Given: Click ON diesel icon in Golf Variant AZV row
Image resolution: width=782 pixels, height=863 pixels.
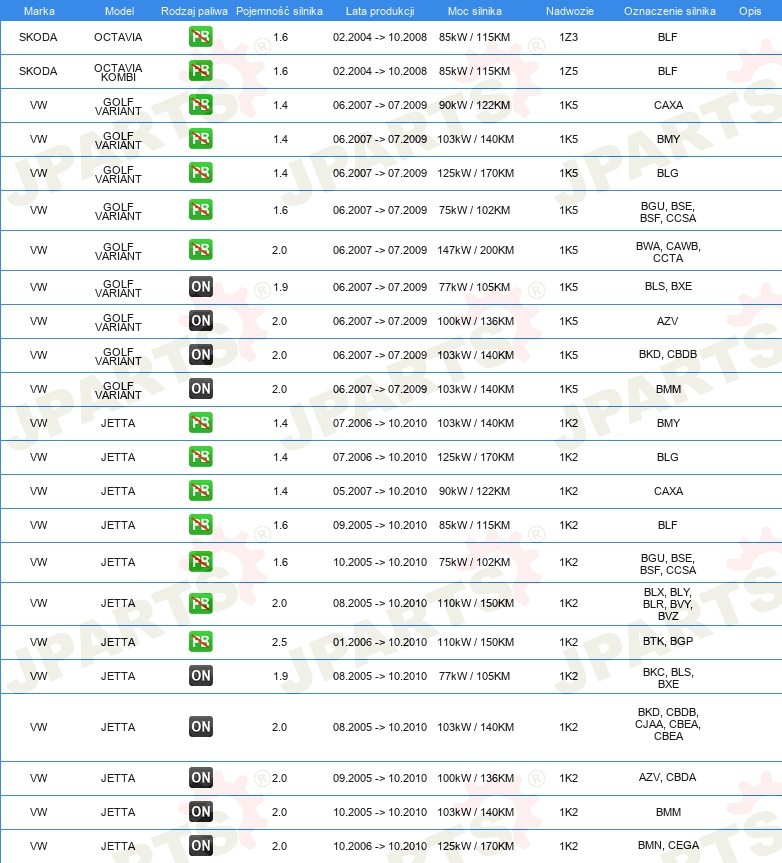Looking at the screenshot, I should pos(200,321).
